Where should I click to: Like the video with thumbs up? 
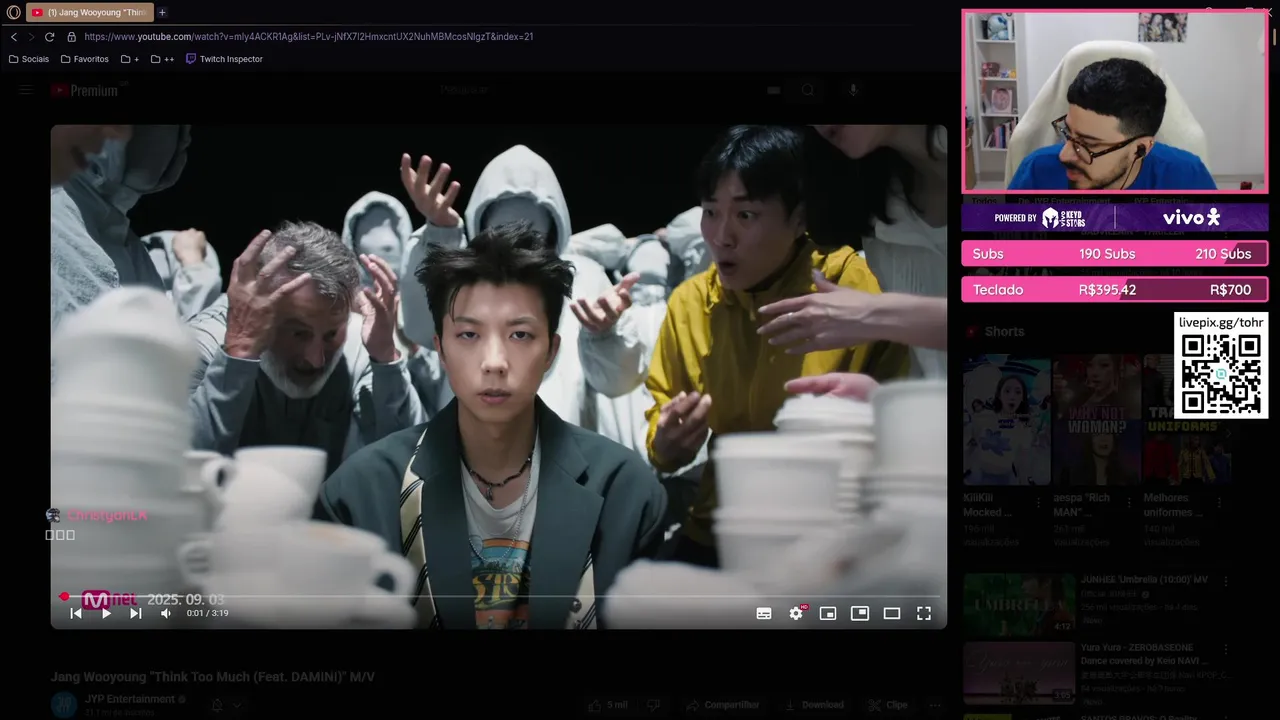(609, 705)
